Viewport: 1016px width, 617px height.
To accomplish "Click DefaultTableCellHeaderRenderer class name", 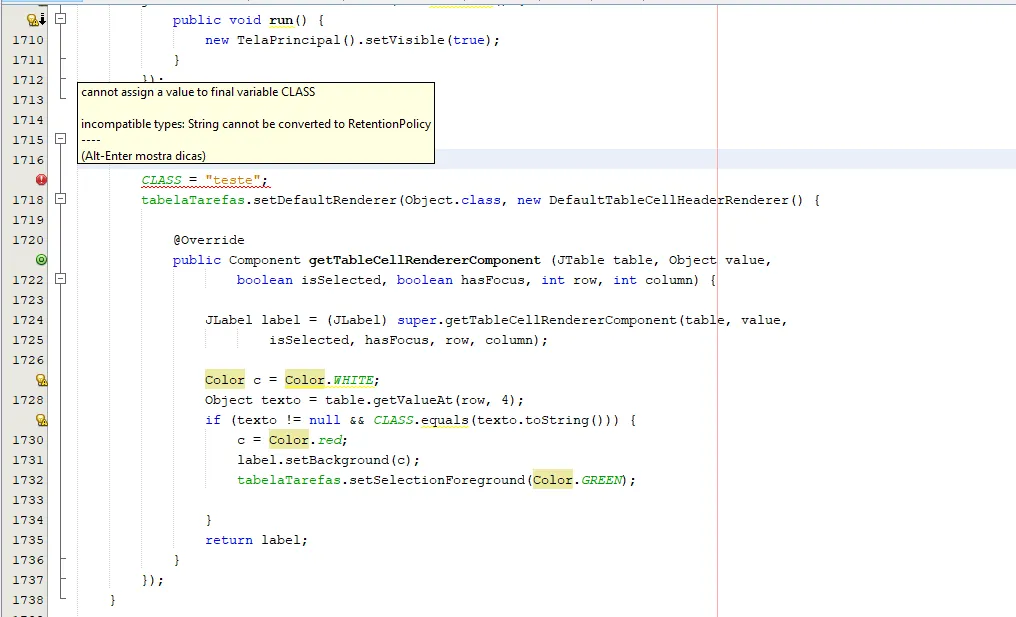I will (x=669, y=200).
